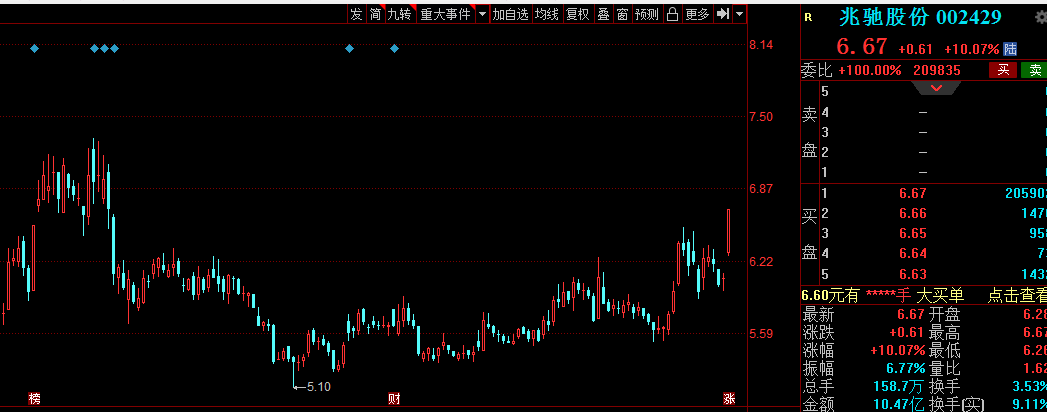Enable the 九转 indicator
Image resolution: width=1047 pixels, height=412 pixels.
pos(399,14)
